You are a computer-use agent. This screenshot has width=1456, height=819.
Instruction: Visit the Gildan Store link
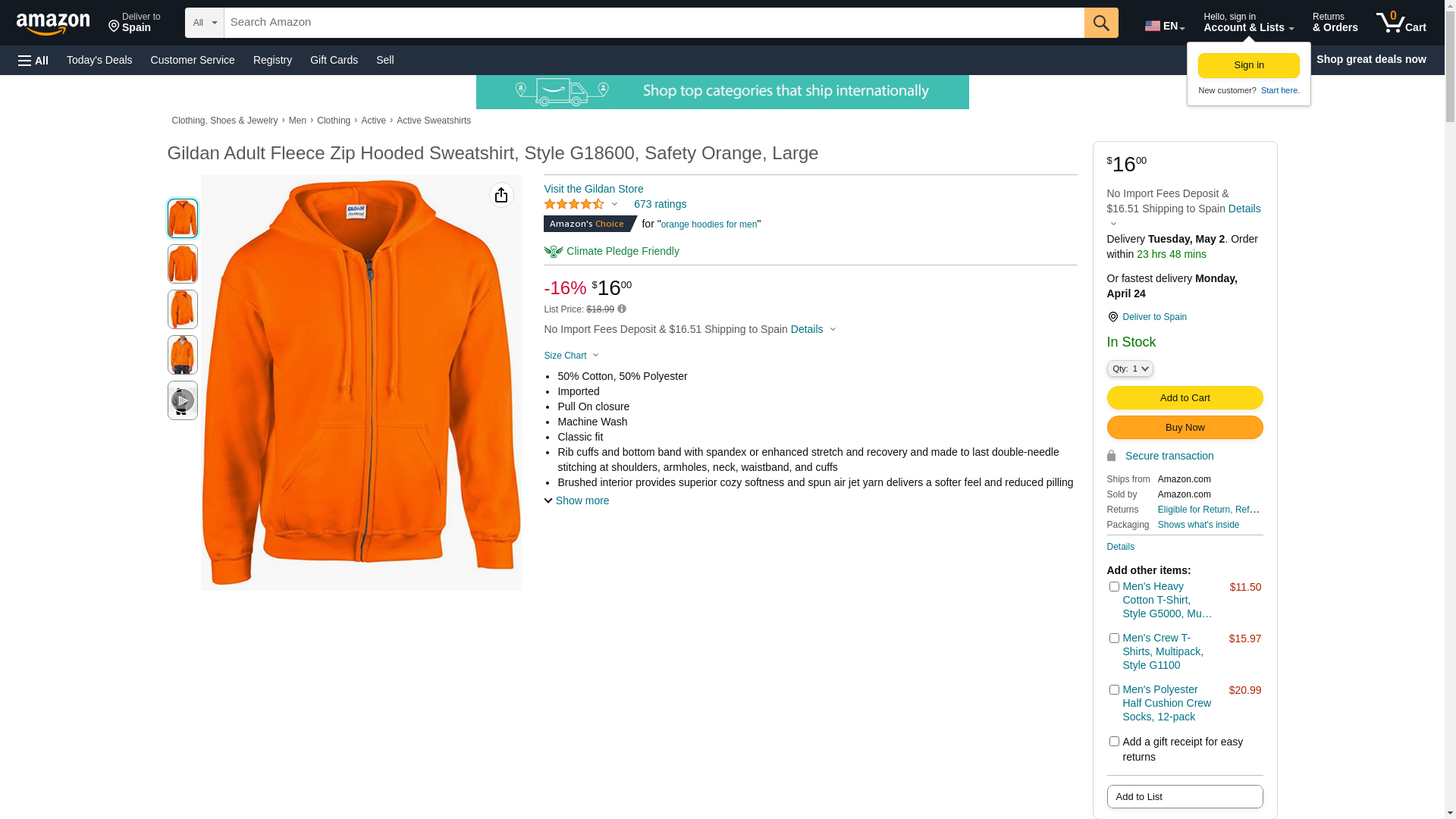pos(593,189)
